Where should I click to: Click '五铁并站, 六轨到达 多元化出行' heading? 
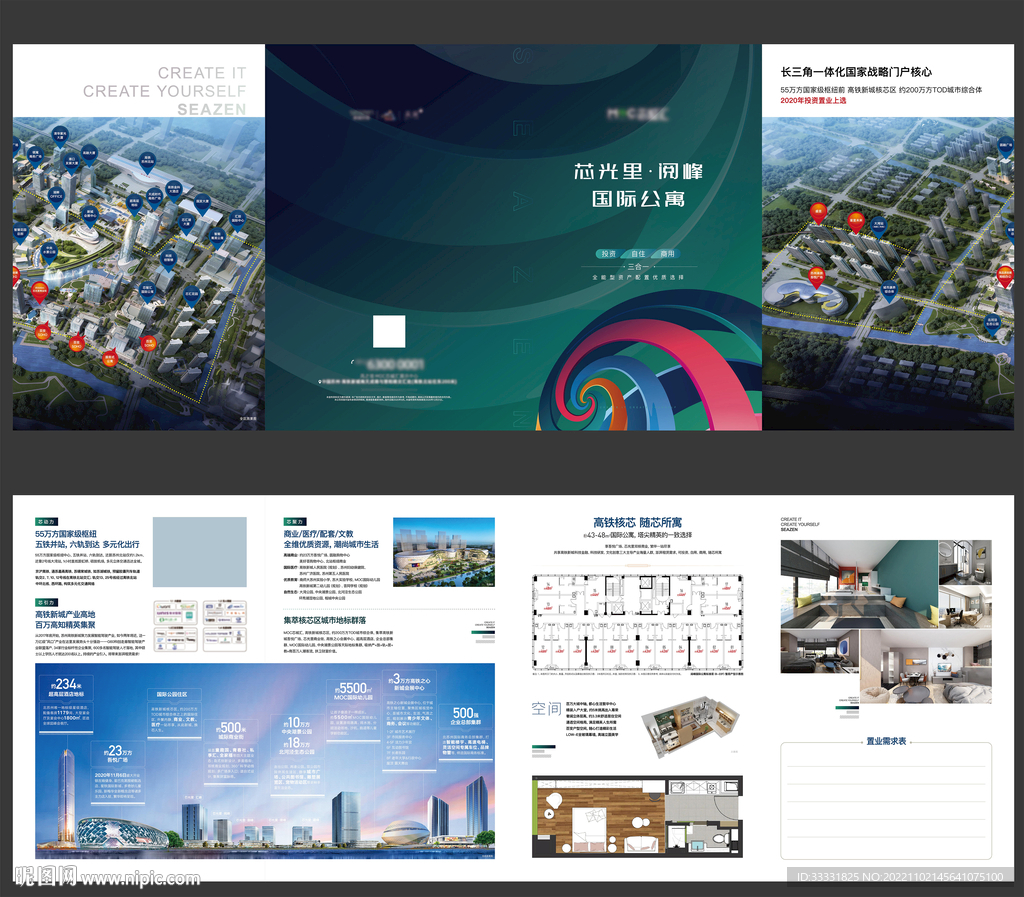(x=87, y=544)
